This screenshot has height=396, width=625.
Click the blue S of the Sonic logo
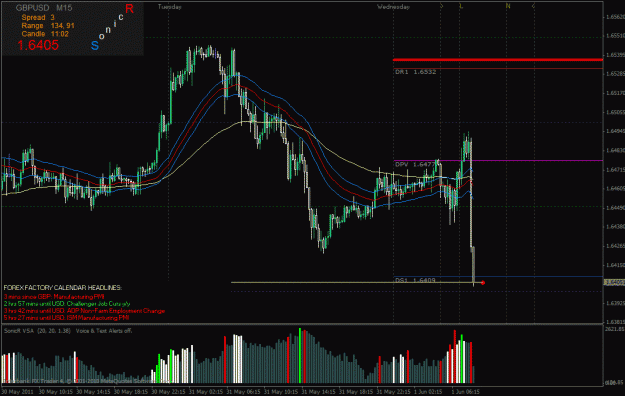point(94,45)
